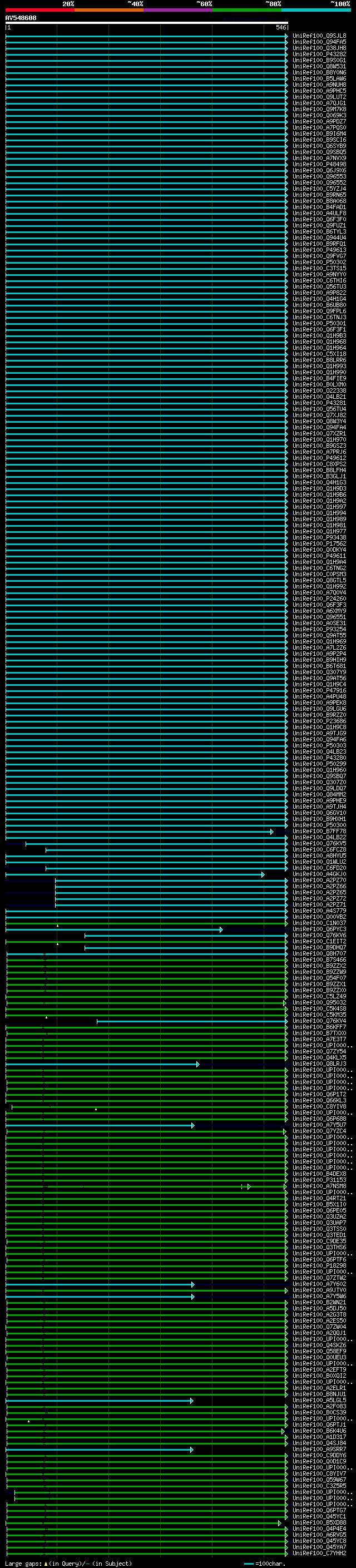Click the green ~80% identity legend segment
The image size is (356, 1568).
(247, 10)
